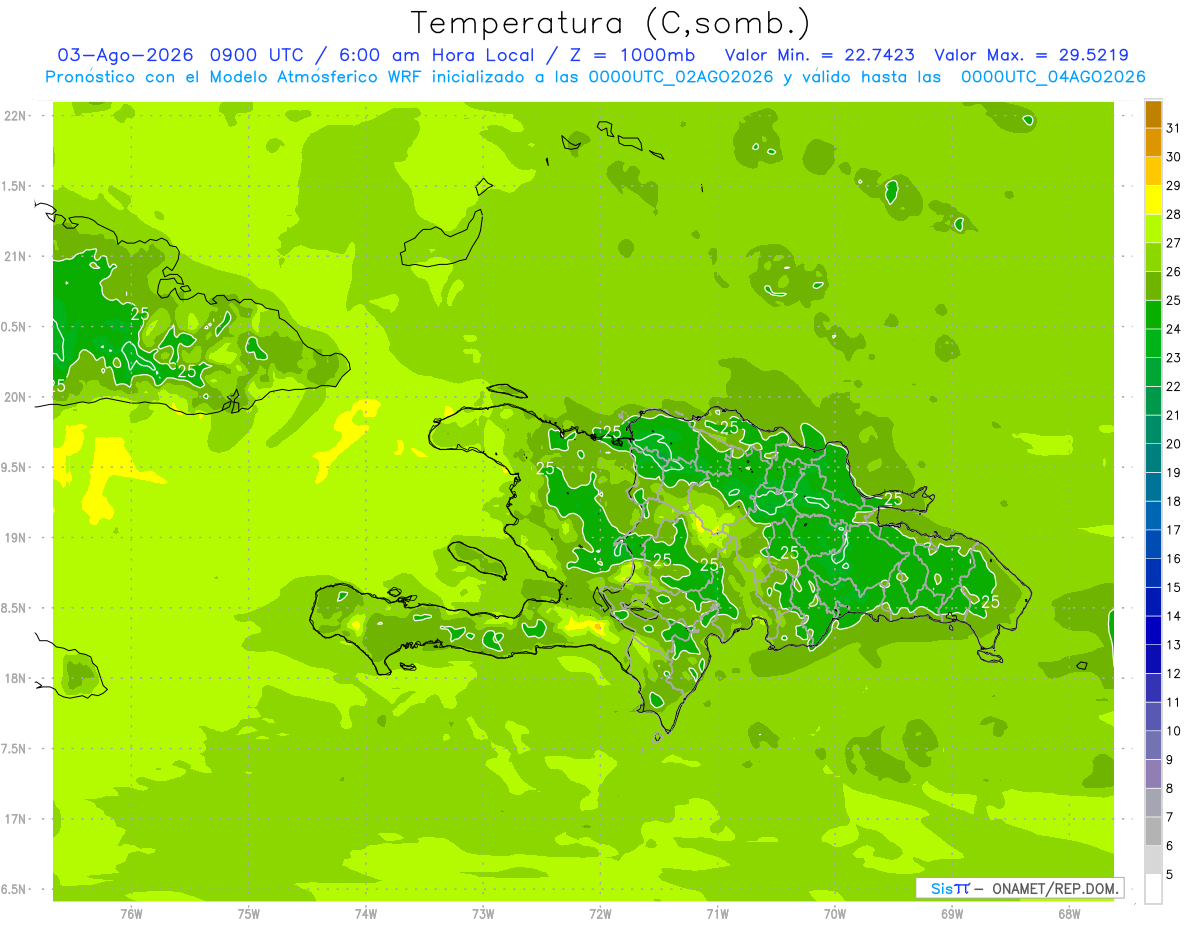The image size is (1200, 927).
Task: Pick the dark blue legend swatch between 13 and 14
Action: coord(1153,631)
